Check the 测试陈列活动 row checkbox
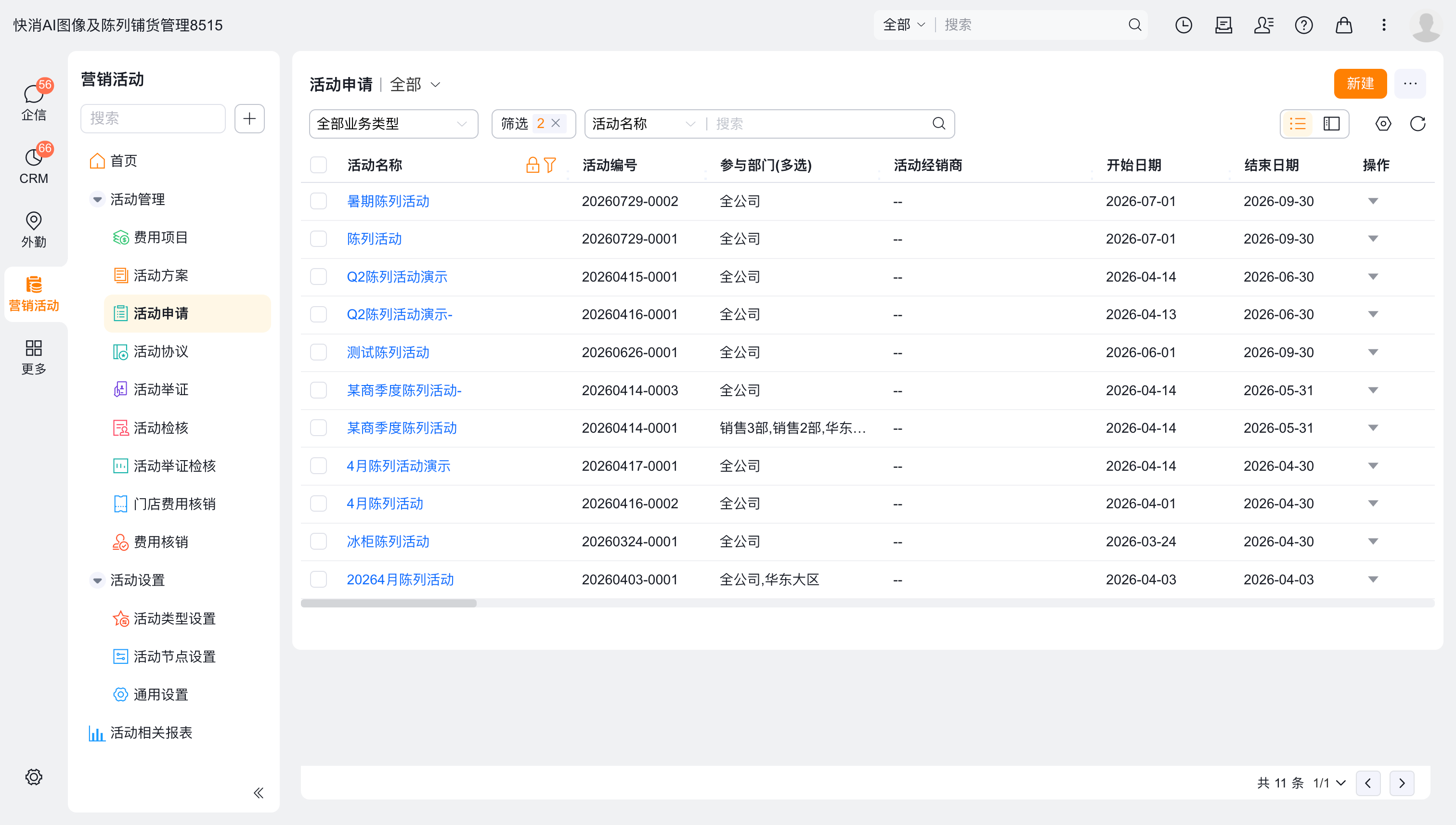Screen dimensions: 1456x825 point(319,352)
